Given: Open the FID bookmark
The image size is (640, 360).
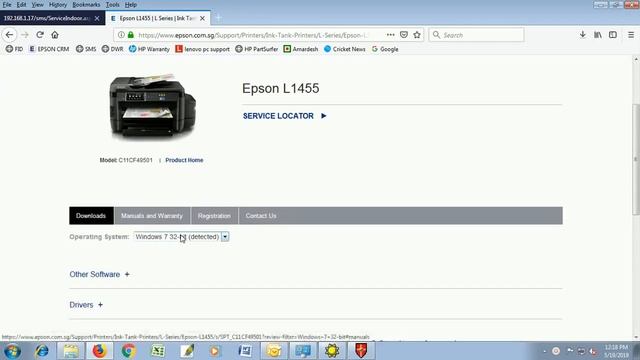Looking at the screenshot, I should 14,49.
